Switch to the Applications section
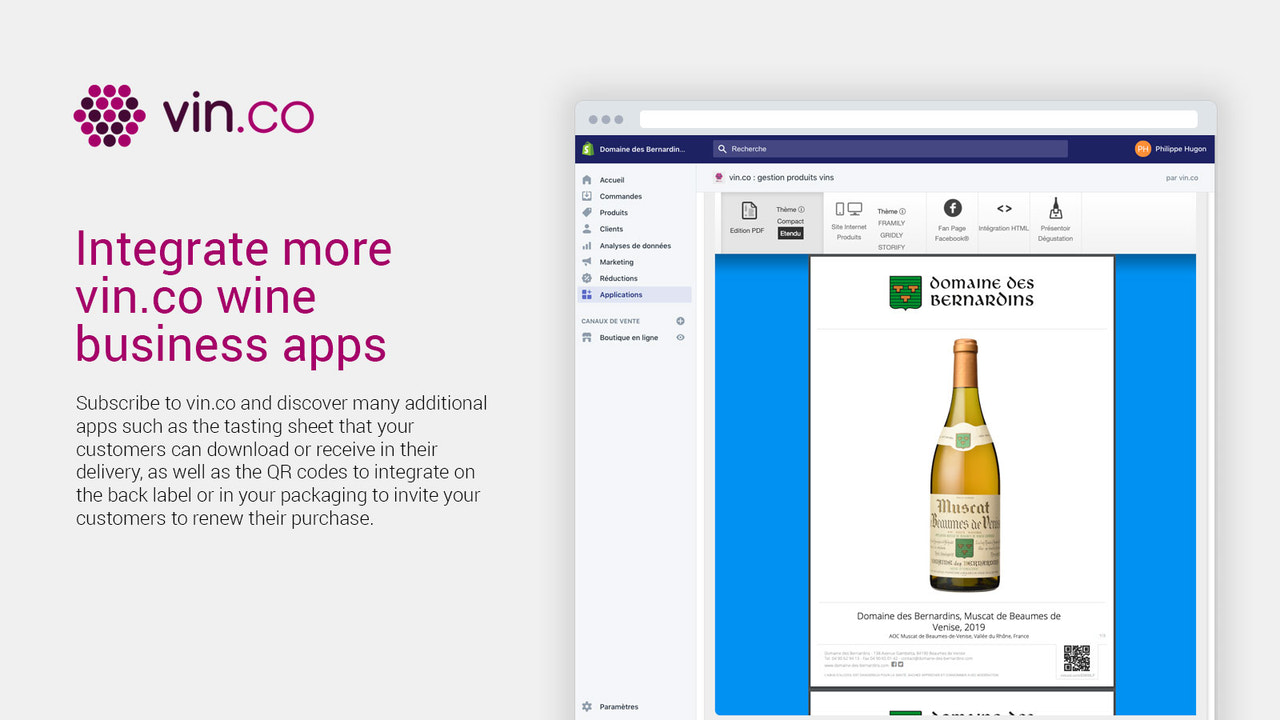The height and width of the screenshot is (720, 1280). tap(622, 294)
